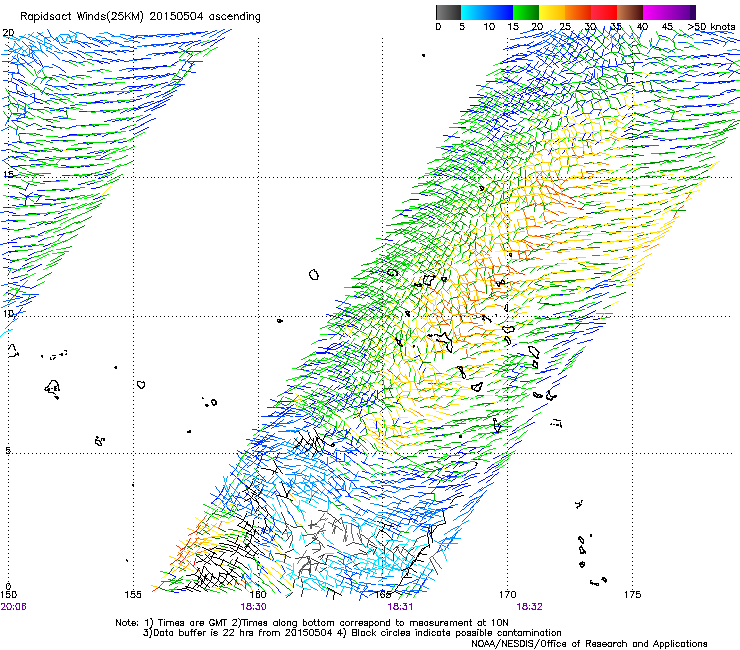Click the purple '20:06' time stamp
The image size is (740, 650).
tap(13, 607)
